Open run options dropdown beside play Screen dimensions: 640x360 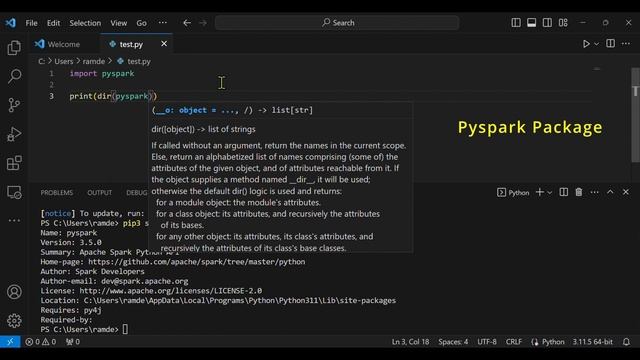click(596, 44)
